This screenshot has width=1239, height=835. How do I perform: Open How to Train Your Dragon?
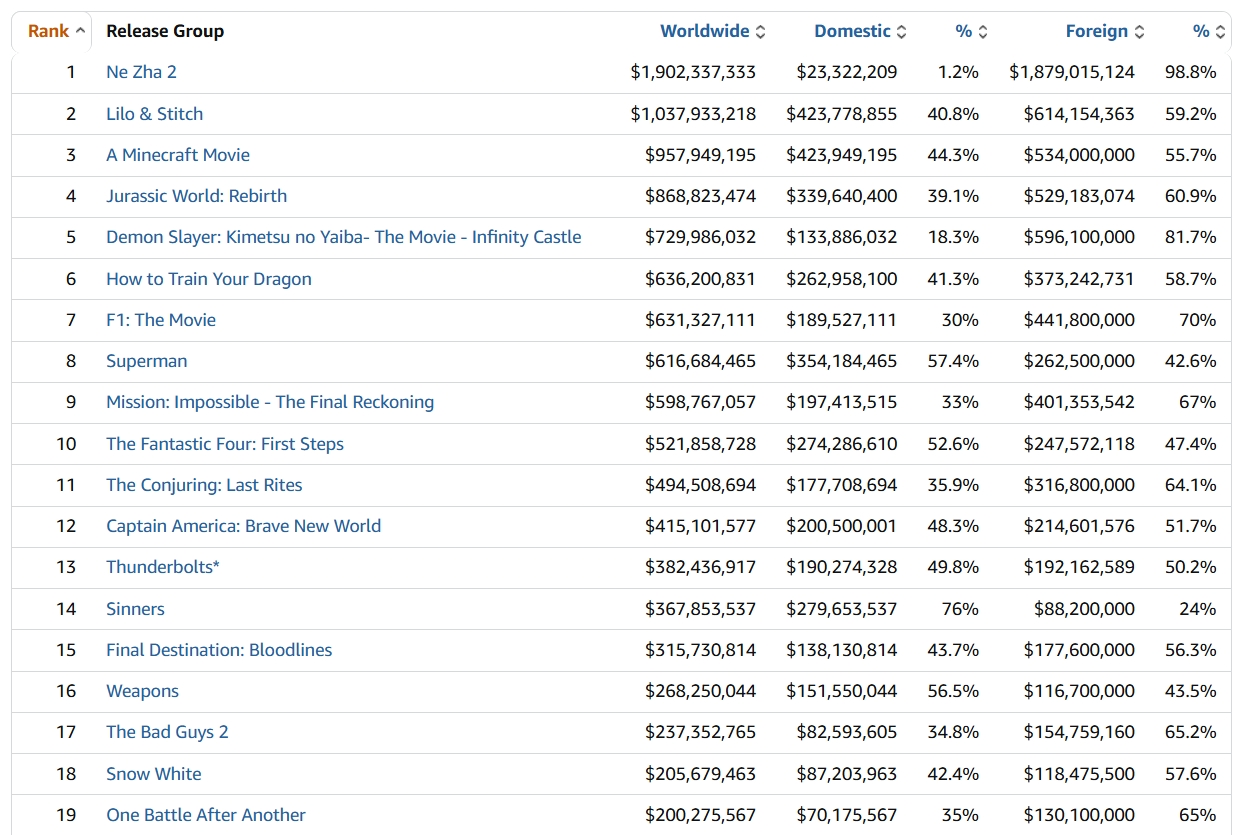tap(209, 279)
